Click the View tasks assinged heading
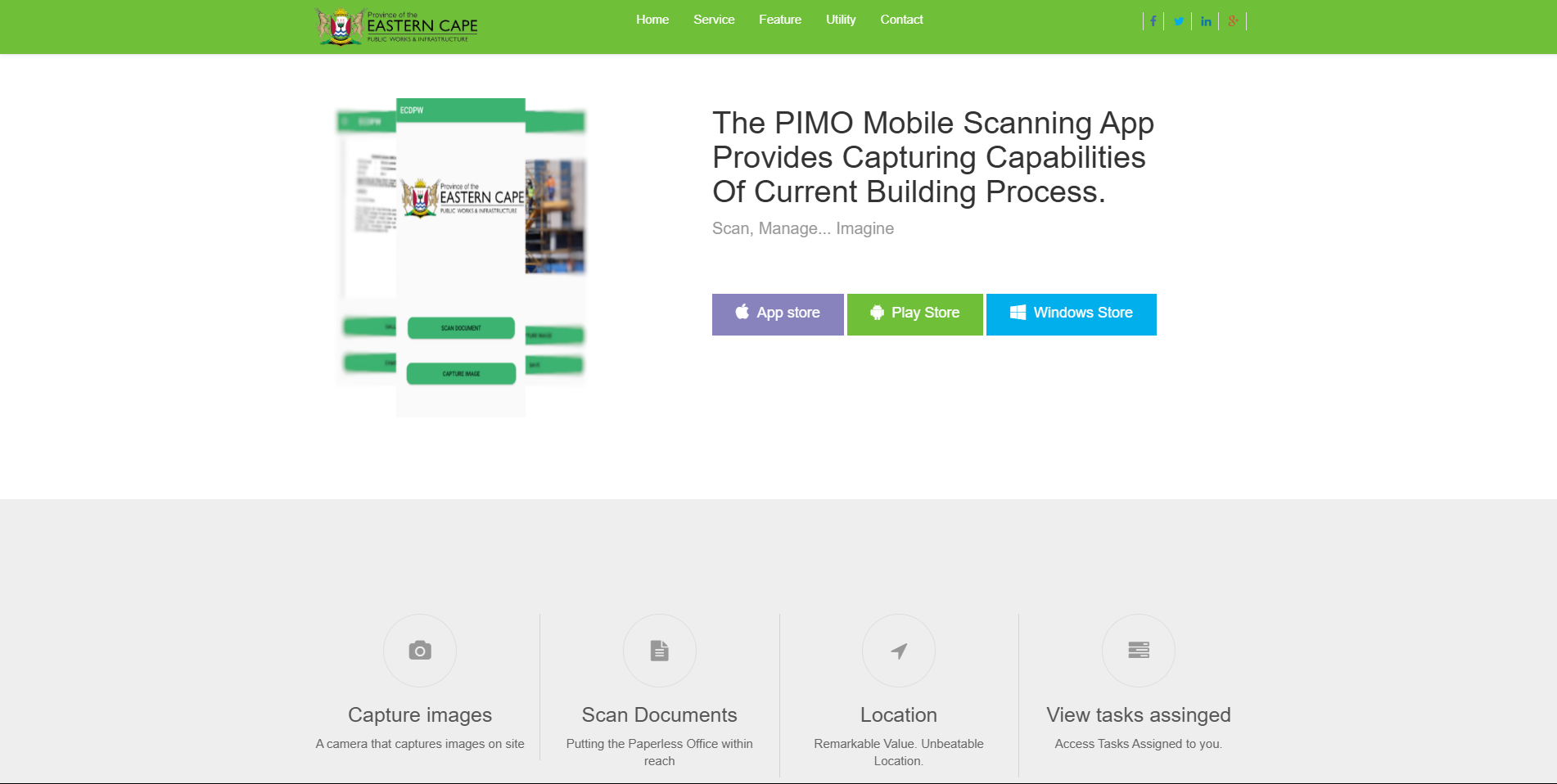Screen dimensions: 1557x784 point(1139,714)
